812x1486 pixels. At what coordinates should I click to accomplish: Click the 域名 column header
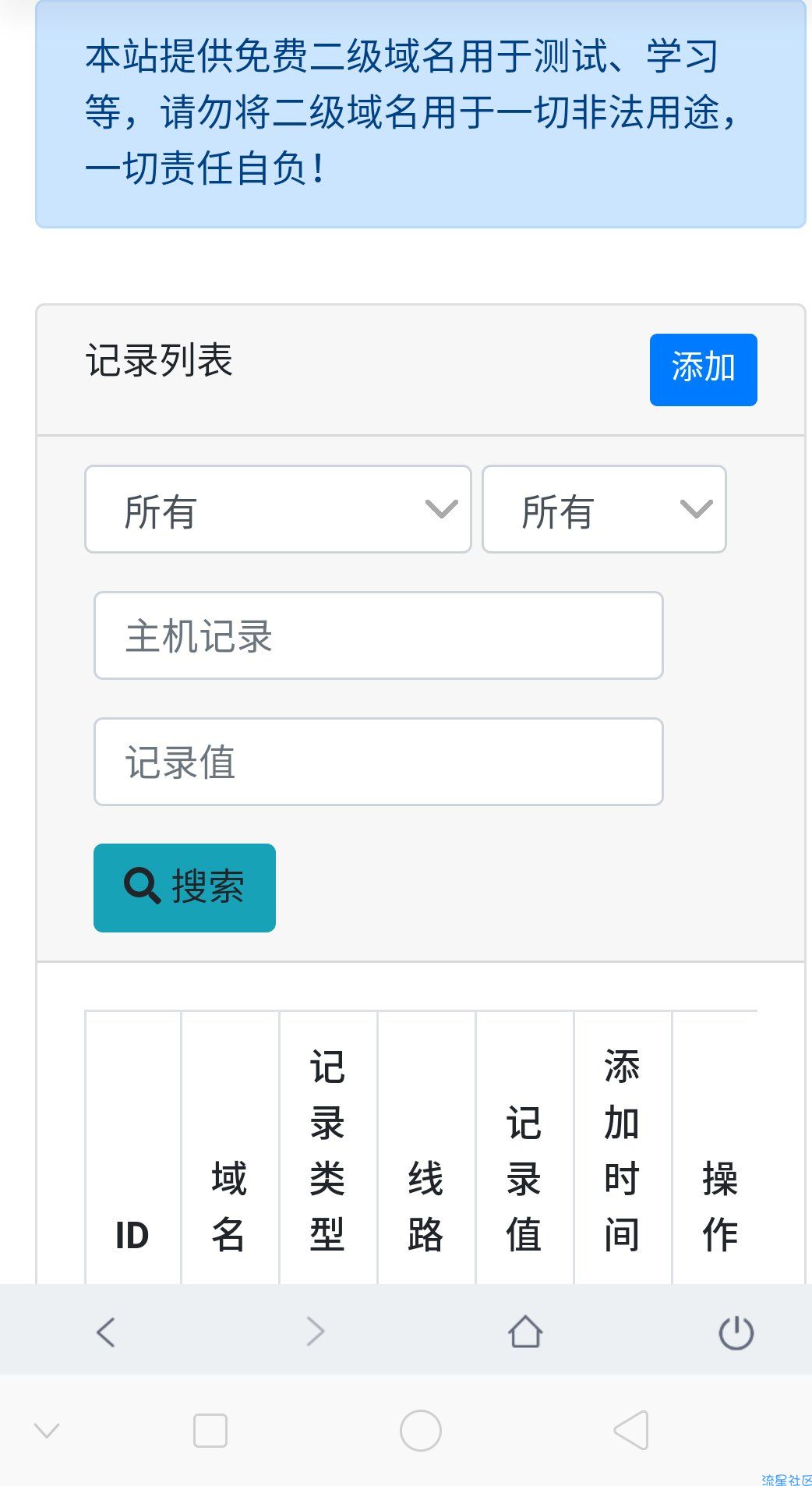click(229, 1206)
